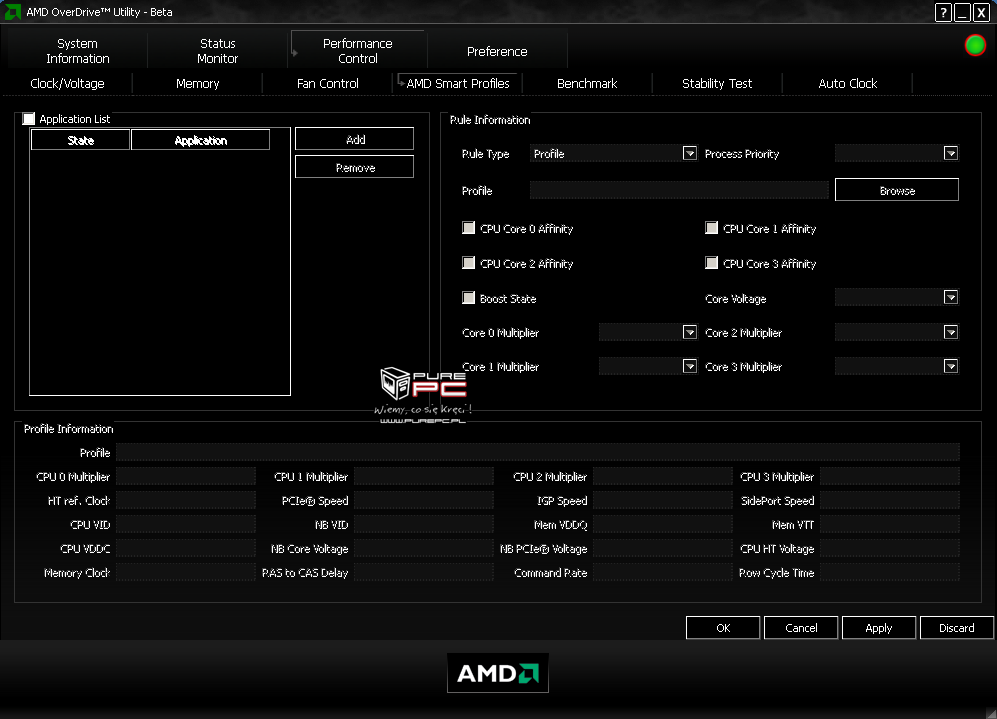Click the Row Cycle Time field

(x=890, y=573)
